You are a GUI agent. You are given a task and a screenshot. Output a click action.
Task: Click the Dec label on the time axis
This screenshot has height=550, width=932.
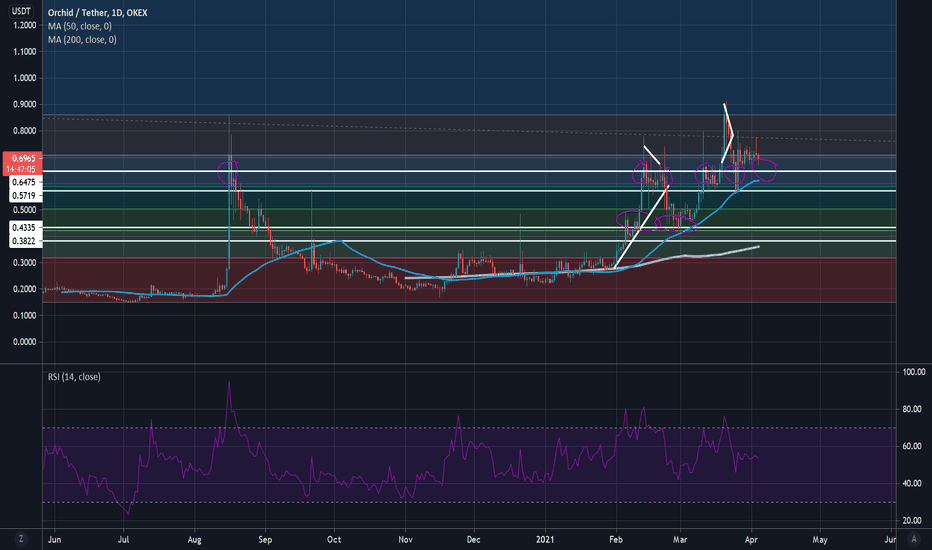[473, 540]
